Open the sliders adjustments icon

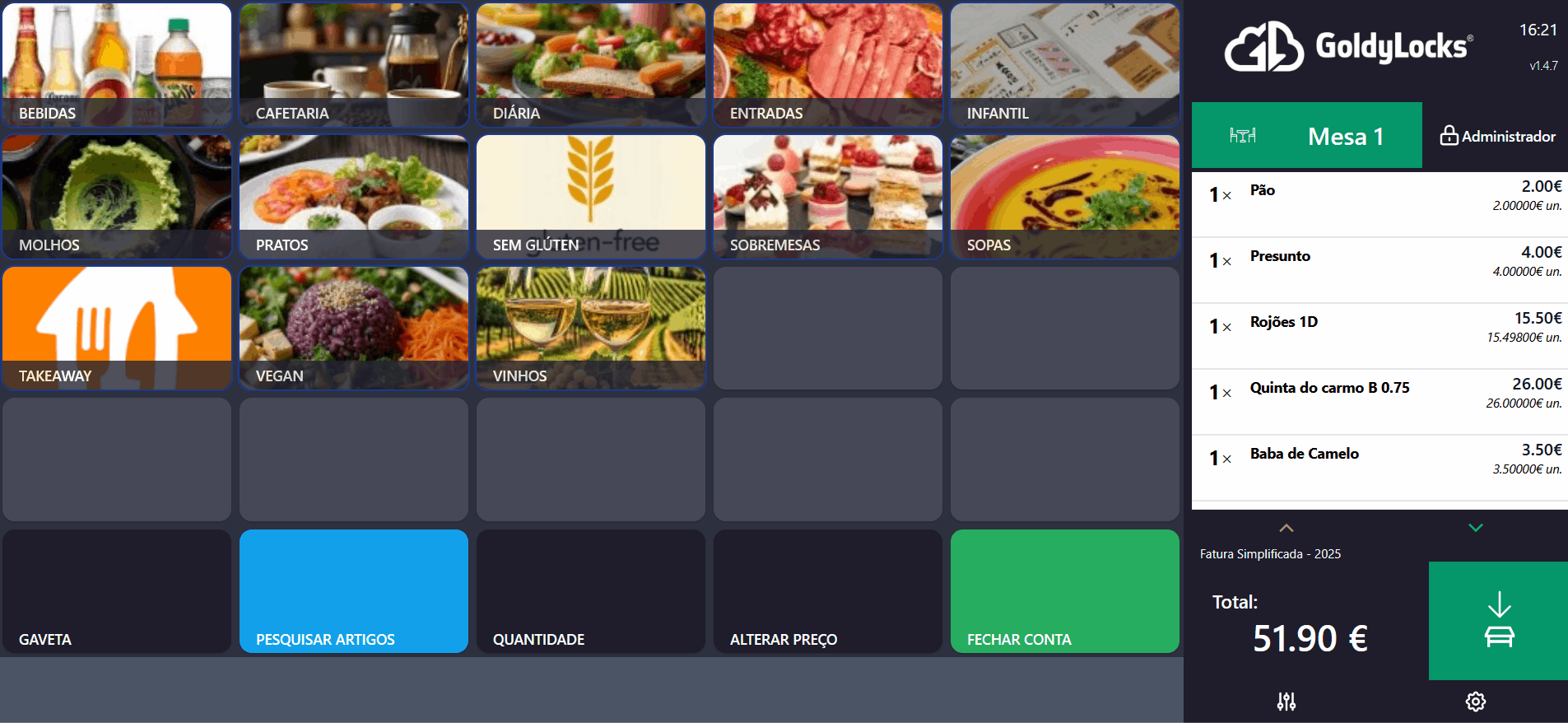1286,702
